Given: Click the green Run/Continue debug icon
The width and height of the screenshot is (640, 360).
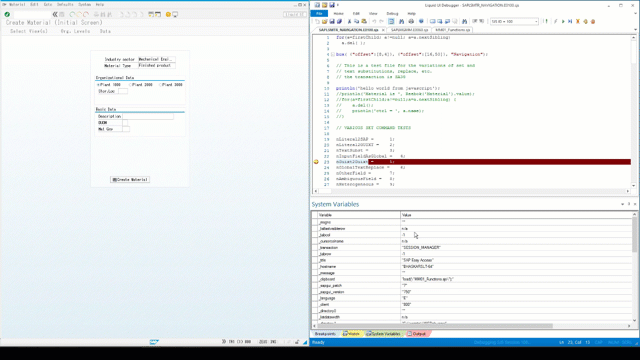Looking at the screenshot, I should point(563,21).
